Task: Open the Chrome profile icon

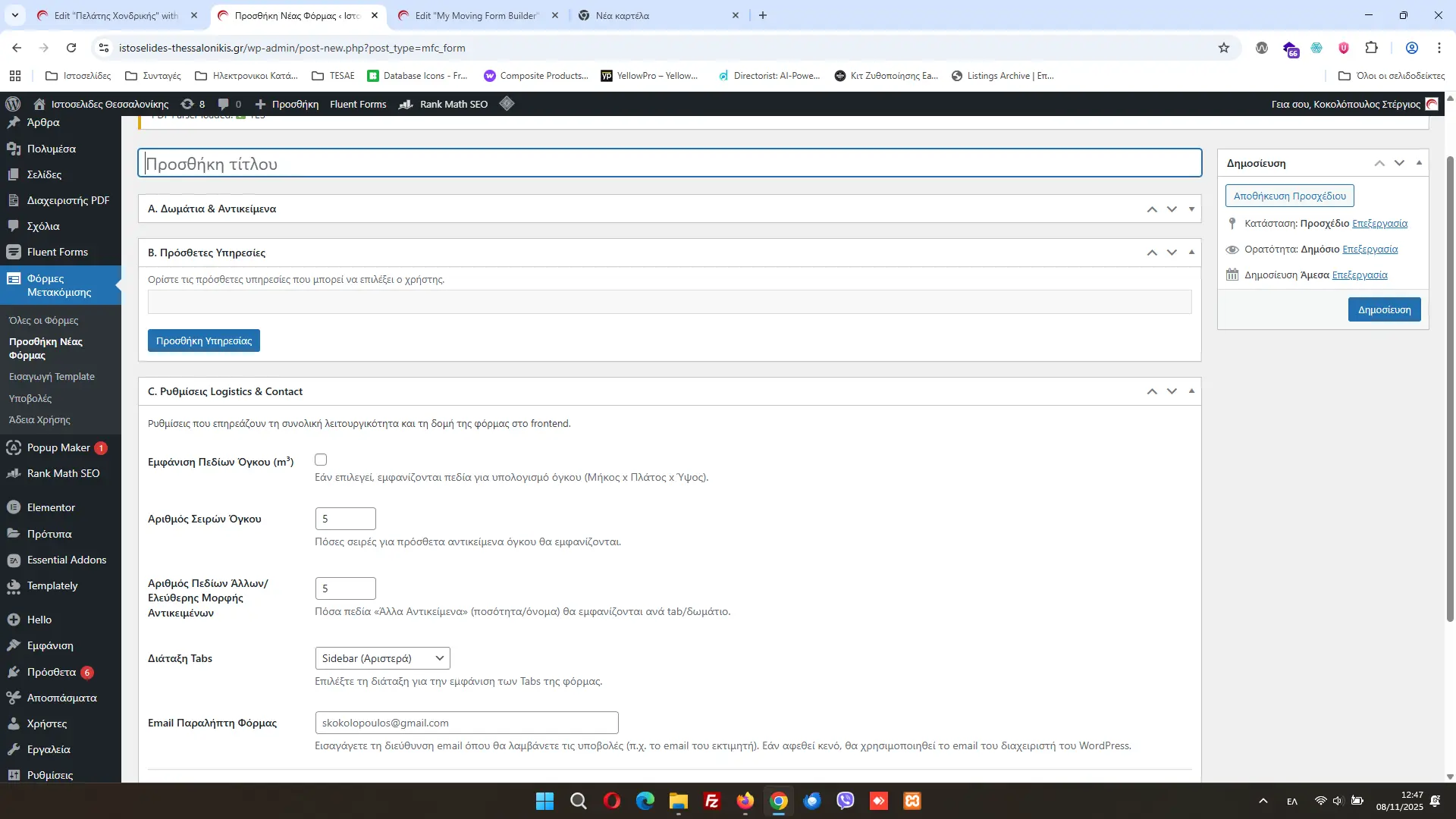Action: [x=1411, y=48]
